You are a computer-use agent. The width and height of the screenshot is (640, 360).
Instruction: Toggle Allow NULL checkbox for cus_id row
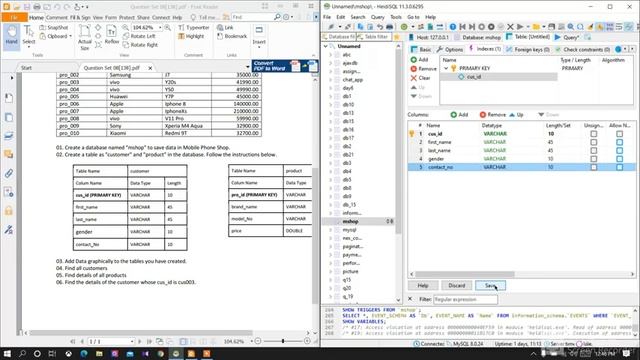click(620, 134)
